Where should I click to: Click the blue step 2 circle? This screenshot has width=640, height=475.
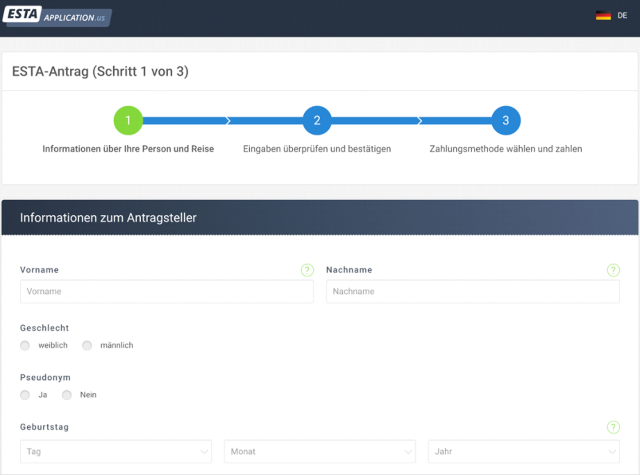tap(317, 120)
